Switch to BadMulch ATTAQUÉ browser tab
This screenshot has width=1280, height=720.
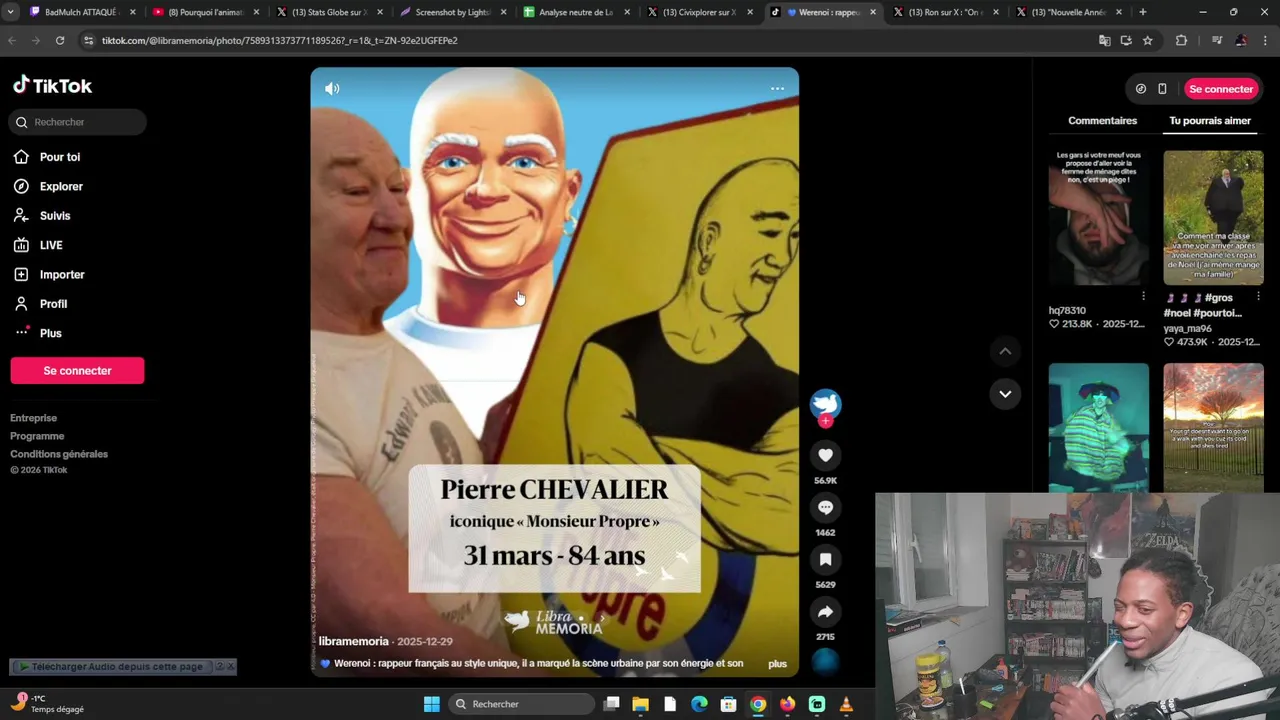(81, 12)
